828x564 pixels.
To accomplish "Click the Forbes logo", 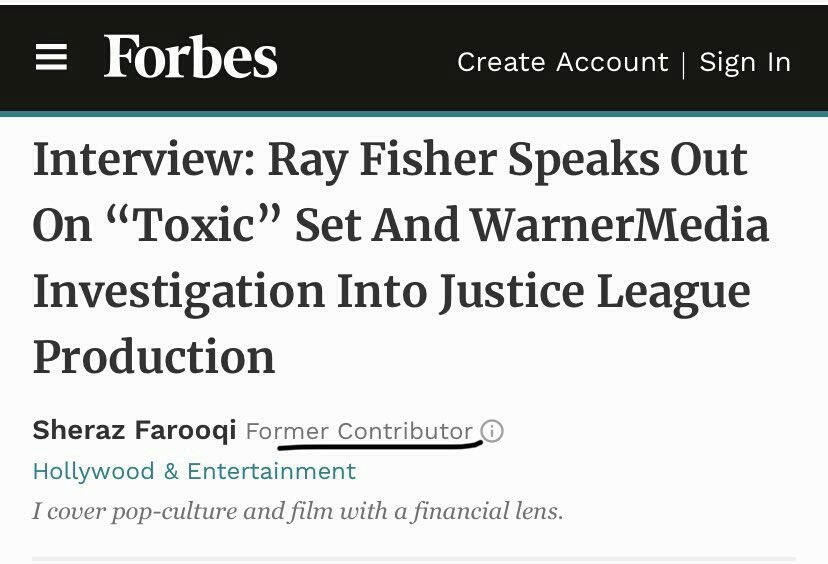I will [190, 58].
